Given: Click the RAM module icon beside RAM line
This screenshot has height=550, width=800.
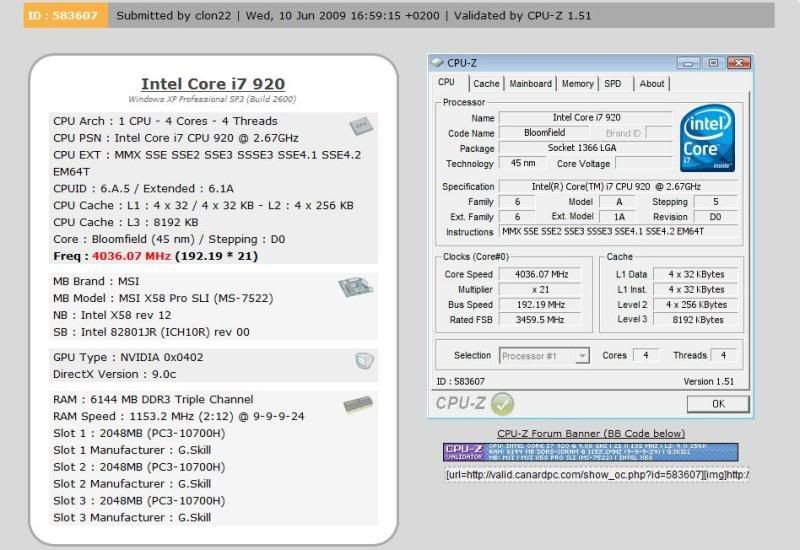Looking at the screenshot, I should [358, 405].
